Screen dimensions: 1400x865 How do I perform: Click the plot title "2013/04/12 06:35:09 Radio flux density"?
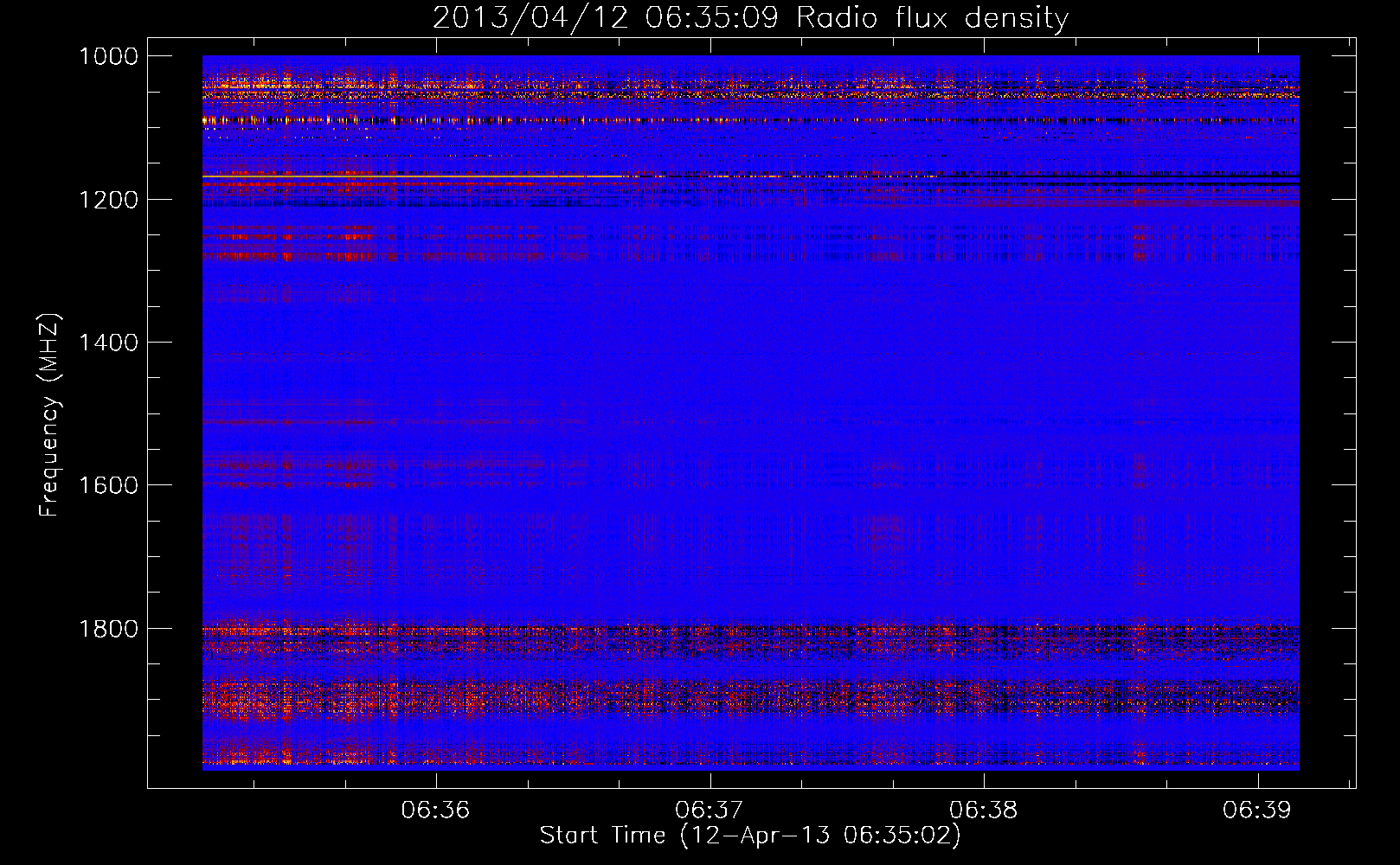tap(750, 17)
